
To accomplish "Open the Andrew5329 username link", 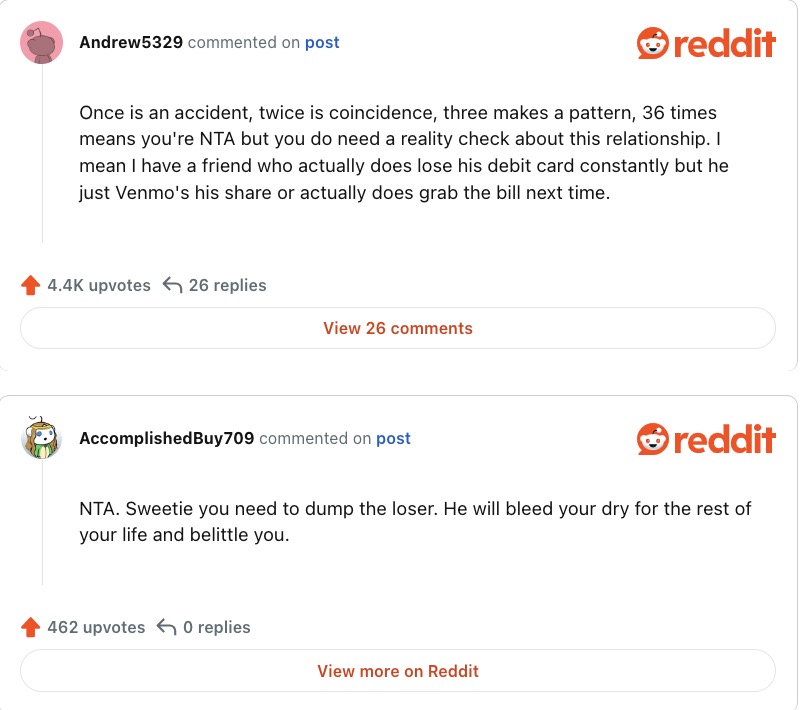I will click(130, 43).
